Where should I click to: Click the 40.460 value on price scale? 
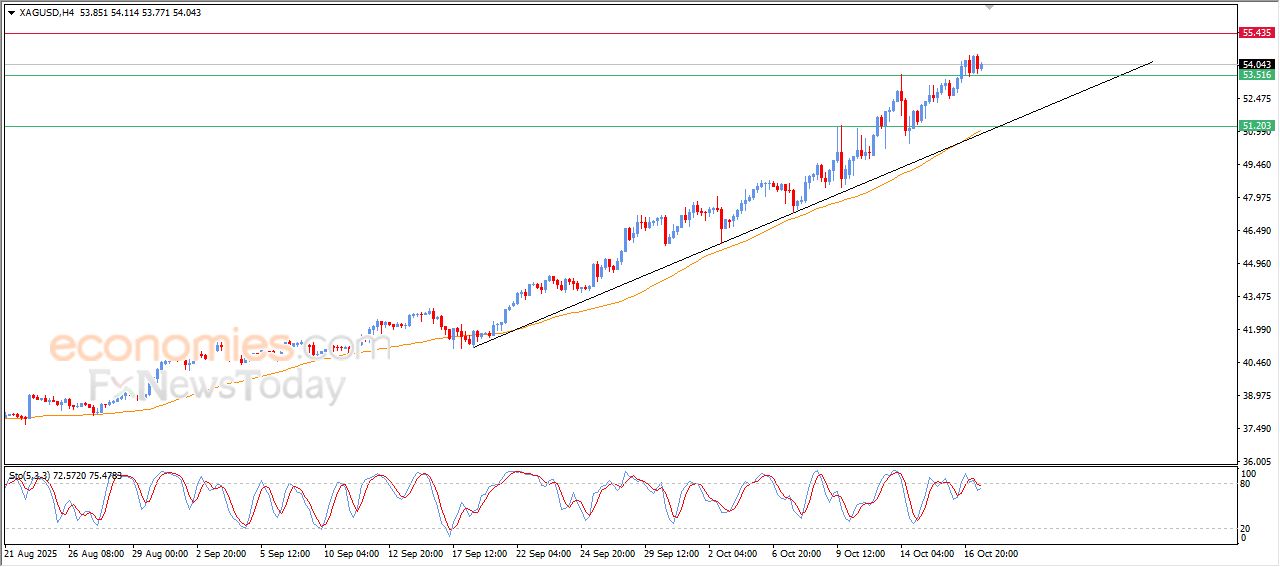(1255, 363)
